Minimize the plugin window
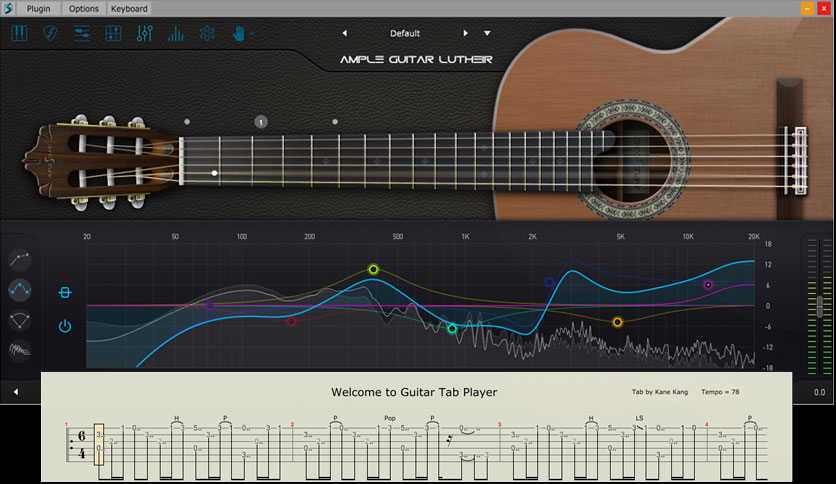836x484 pixels. pos(807,8)
